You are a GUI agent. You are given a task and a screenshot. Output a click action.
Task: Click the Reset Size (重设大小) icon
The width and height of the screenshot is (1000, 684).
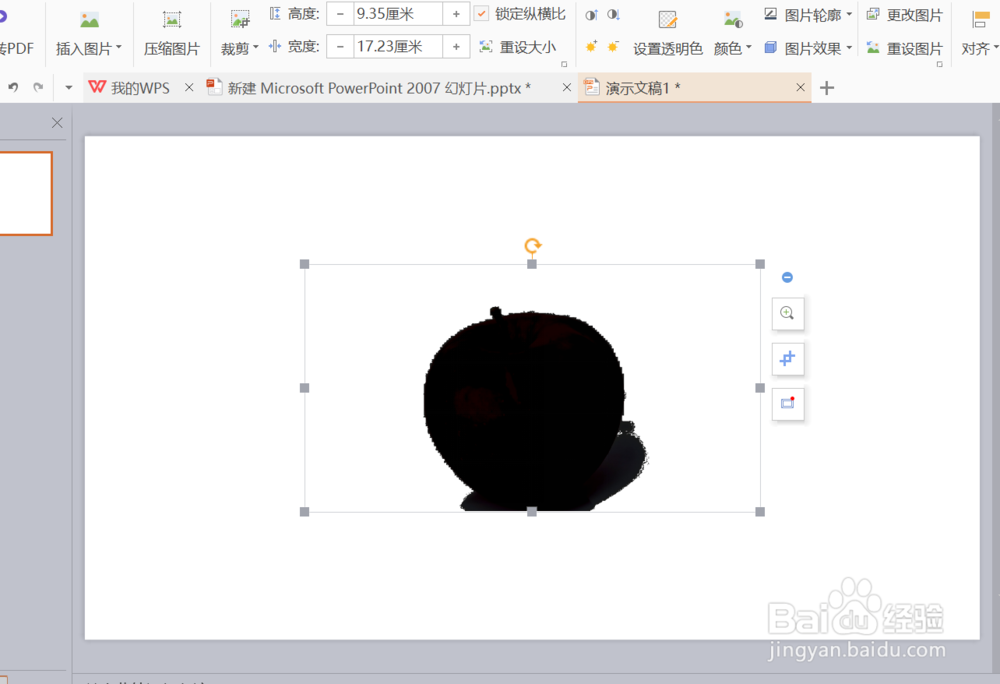(486, 47)
